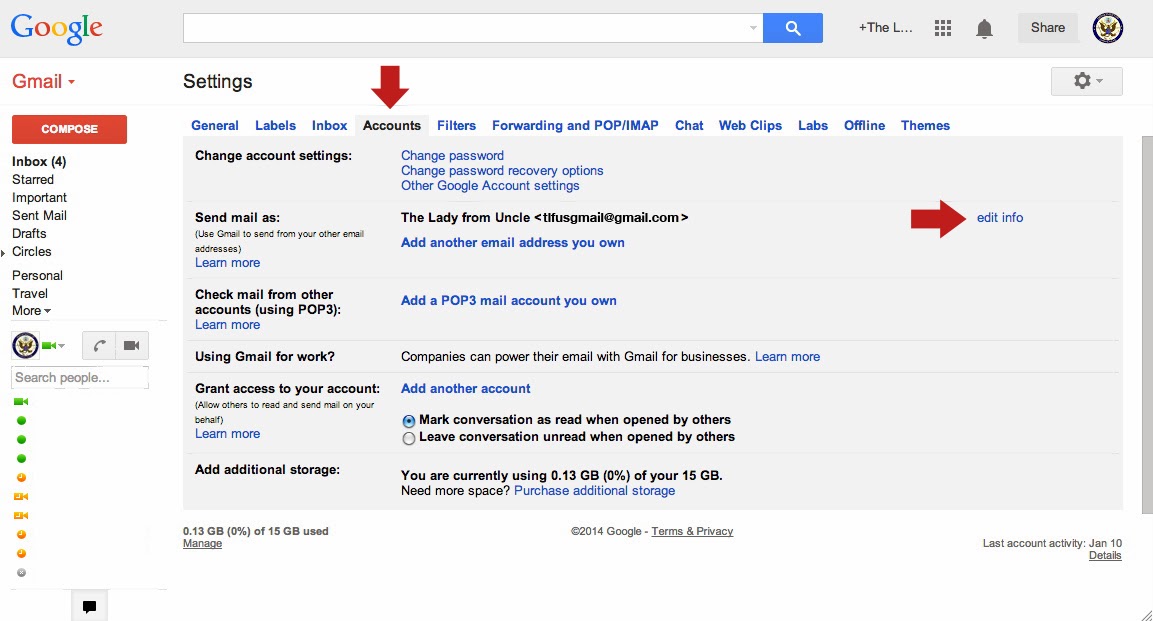The height and width of the screenshot is (621, 1153).
Task: Click Add another account link
Action: 465,389
